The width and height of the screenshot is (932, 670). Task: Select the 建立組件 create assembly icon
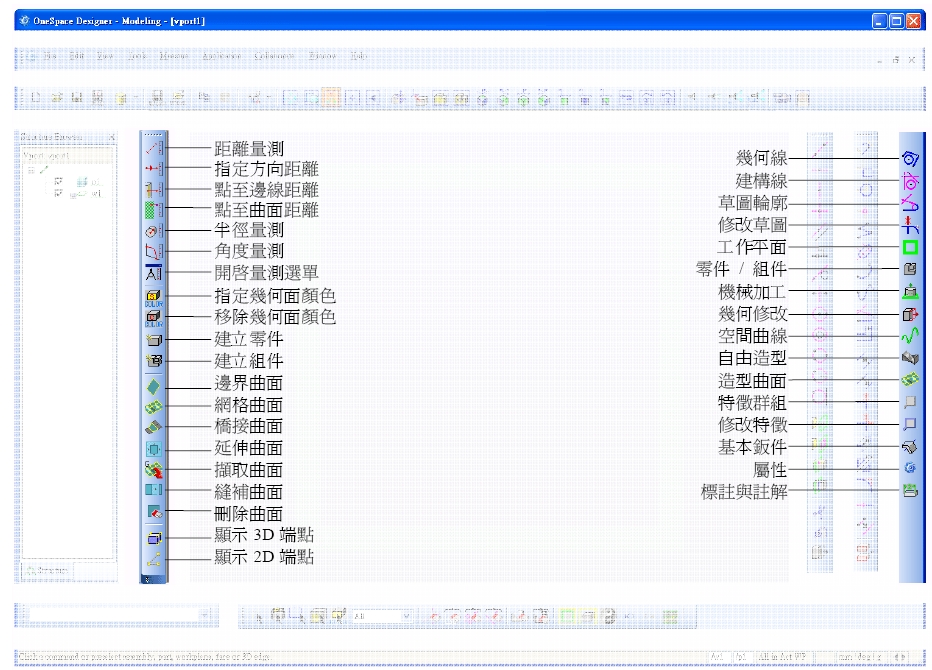[154, 360]
